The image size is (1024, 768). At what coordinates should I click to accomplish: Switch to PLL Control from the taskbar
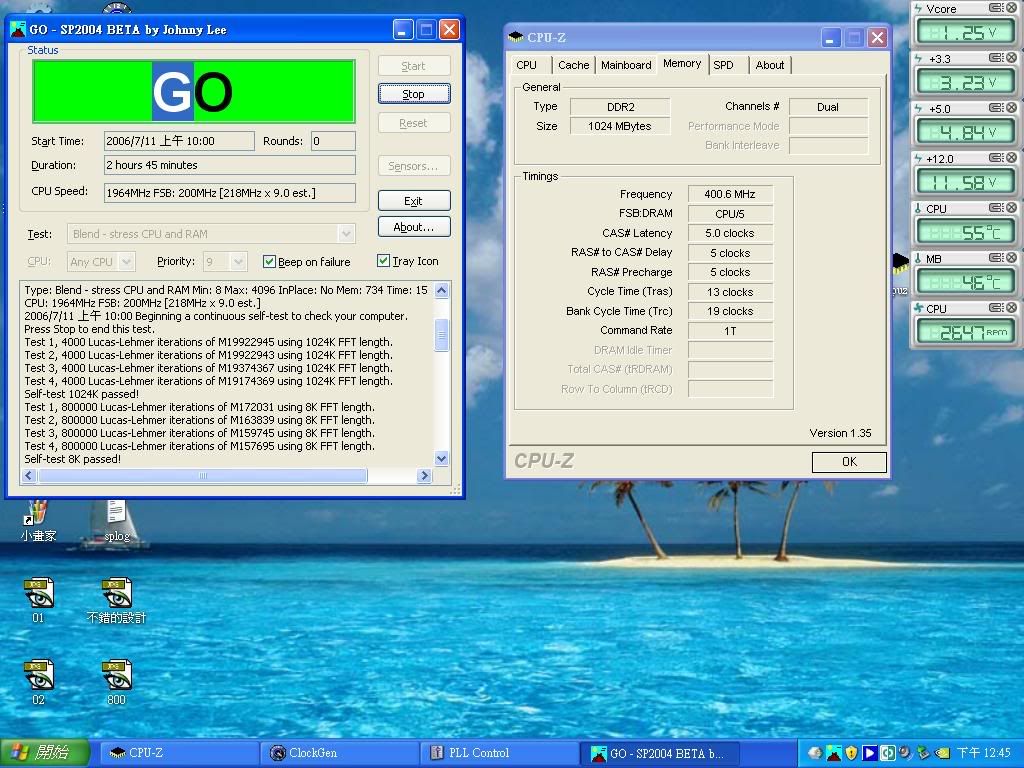pos(499,753)
